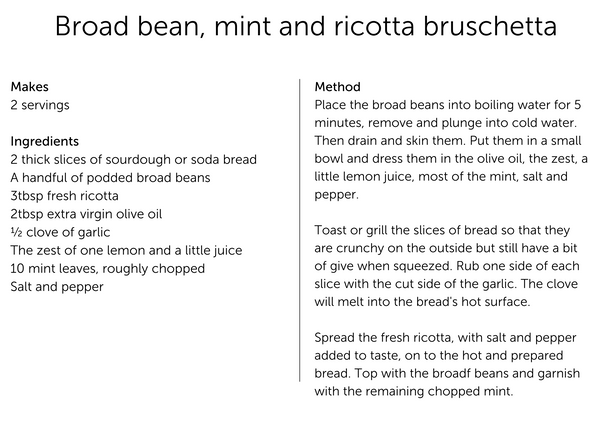Click the final line ending "chopped mint."
This screenshot has height=424, width=600.
(413, 390)
